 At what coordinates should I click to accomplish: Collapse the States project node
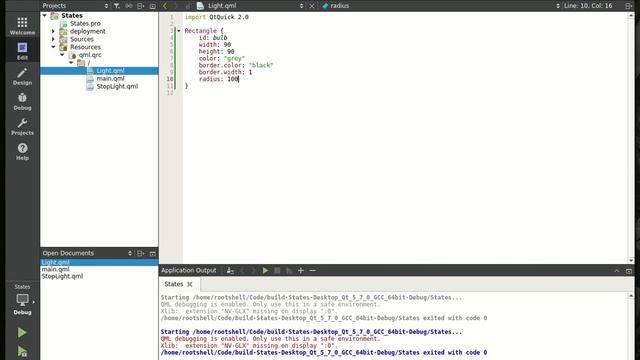point(44,16)
